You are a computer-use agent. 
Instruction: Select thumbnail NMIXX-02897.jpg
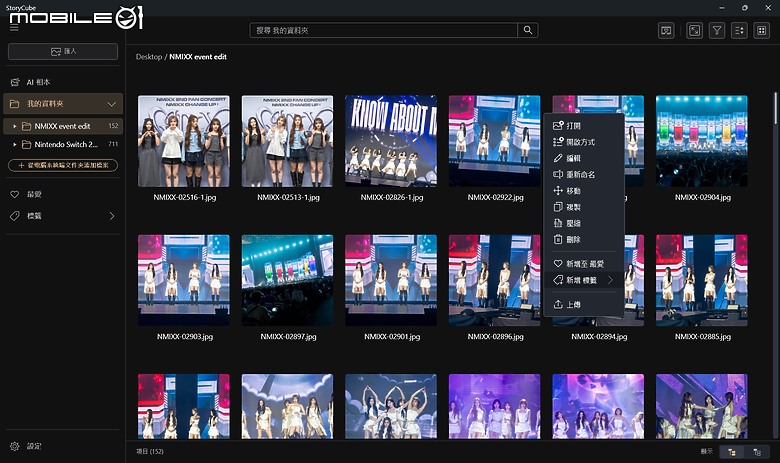point(288,280)
